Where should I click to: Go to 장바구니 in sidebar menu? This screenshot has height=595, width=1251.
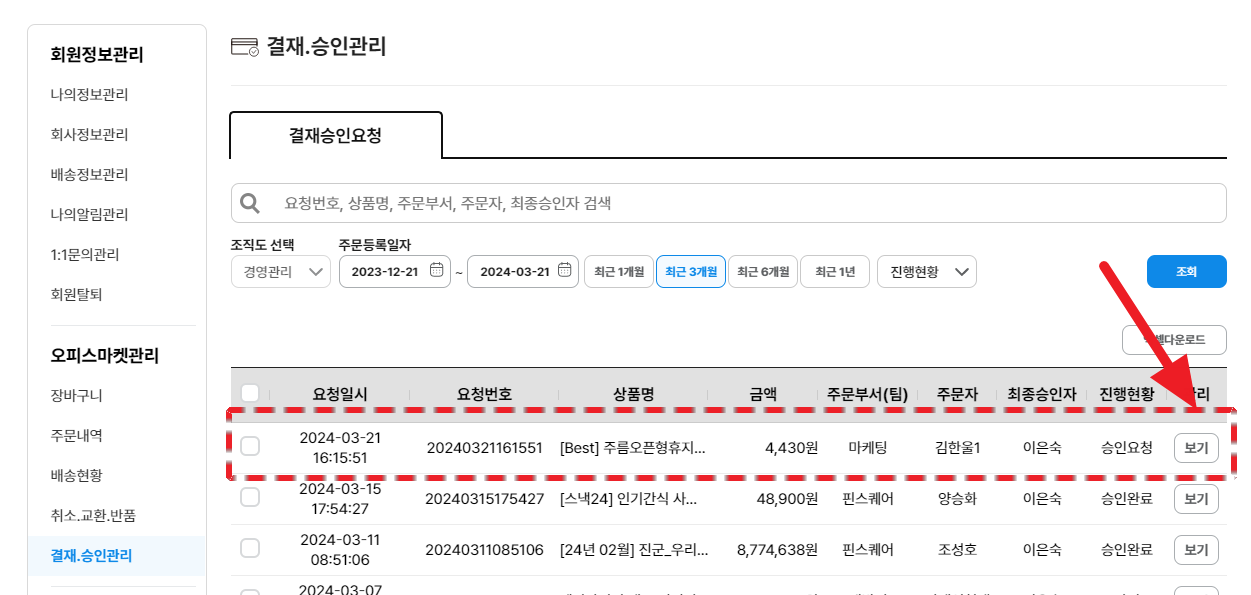[x=77, y=396]
